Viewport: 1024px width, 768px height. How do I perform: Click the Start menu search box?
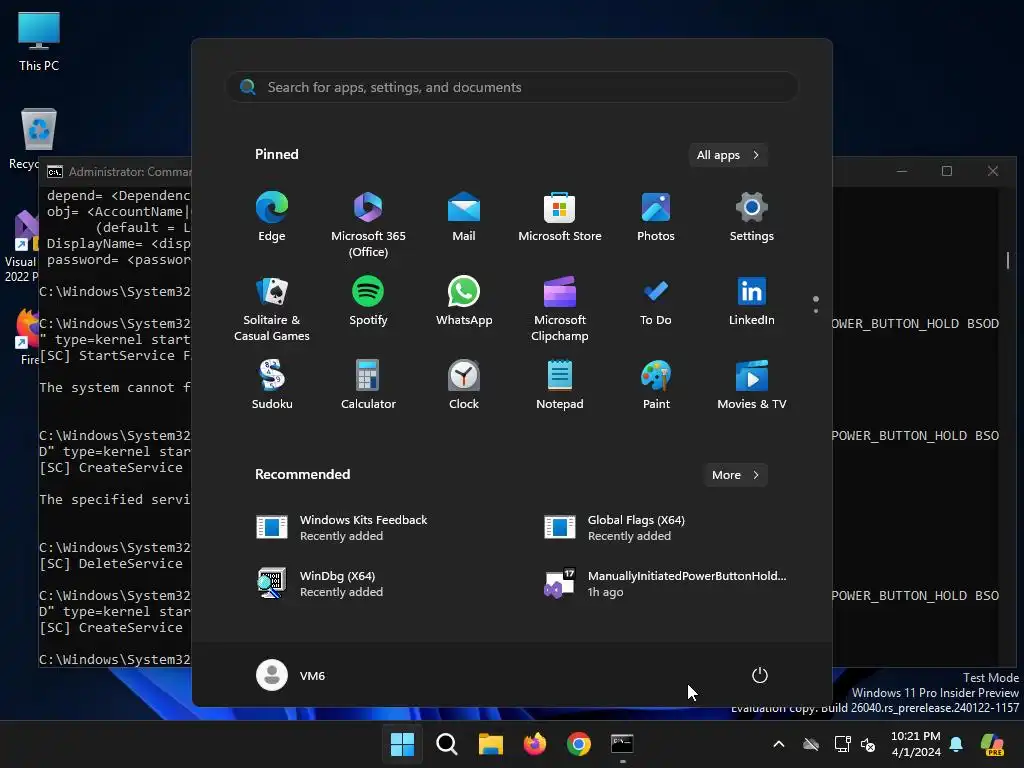tap(511, 87)
